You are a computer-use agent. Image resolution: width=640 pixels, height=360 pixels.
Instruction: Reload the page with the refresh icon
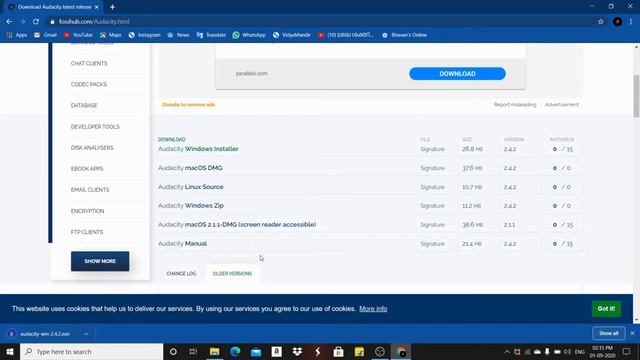pos(36,22)
